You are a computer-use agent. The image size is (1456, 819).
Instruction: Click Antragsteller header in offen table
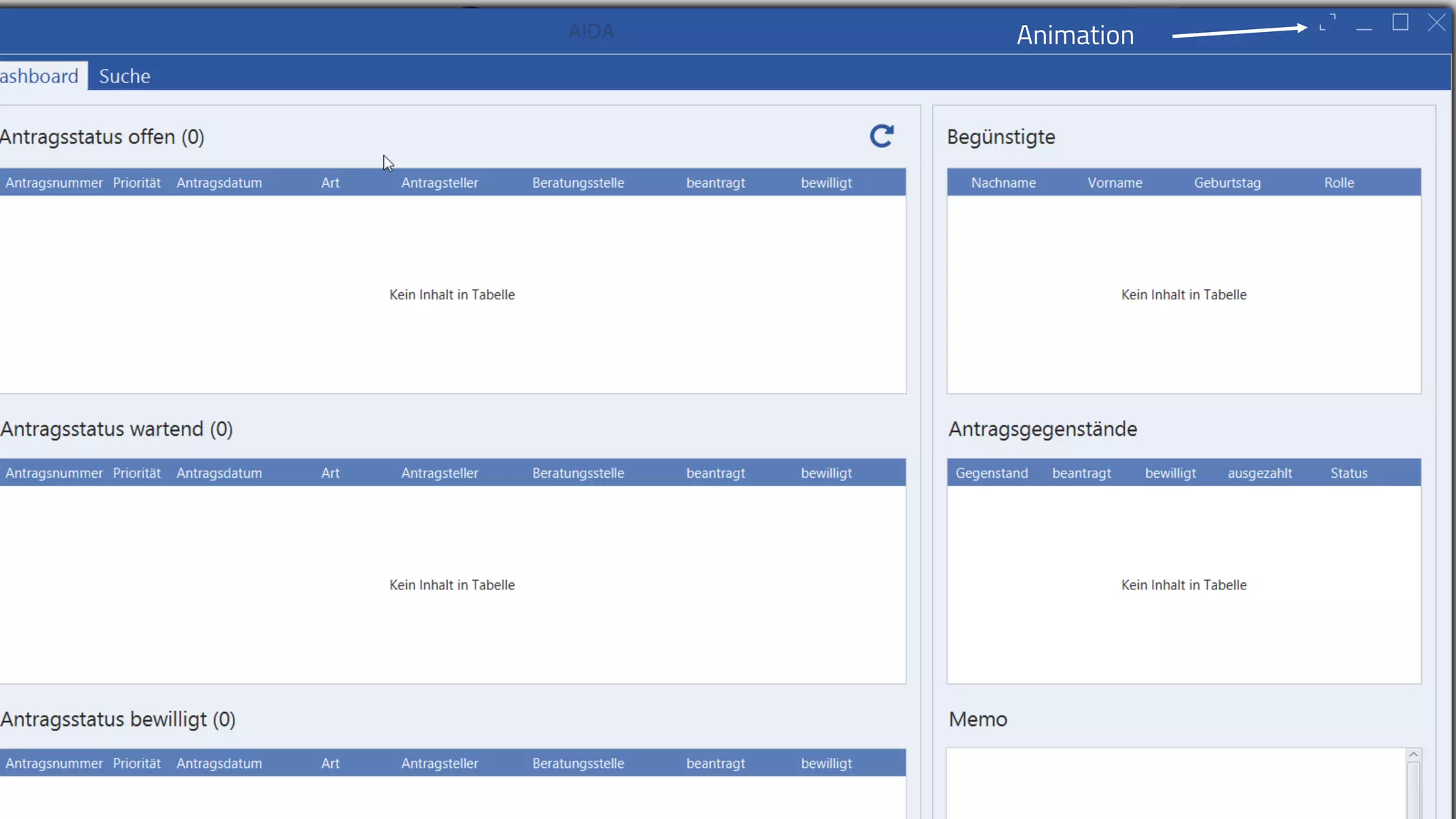pyautogui.click(x=439, y=183)
